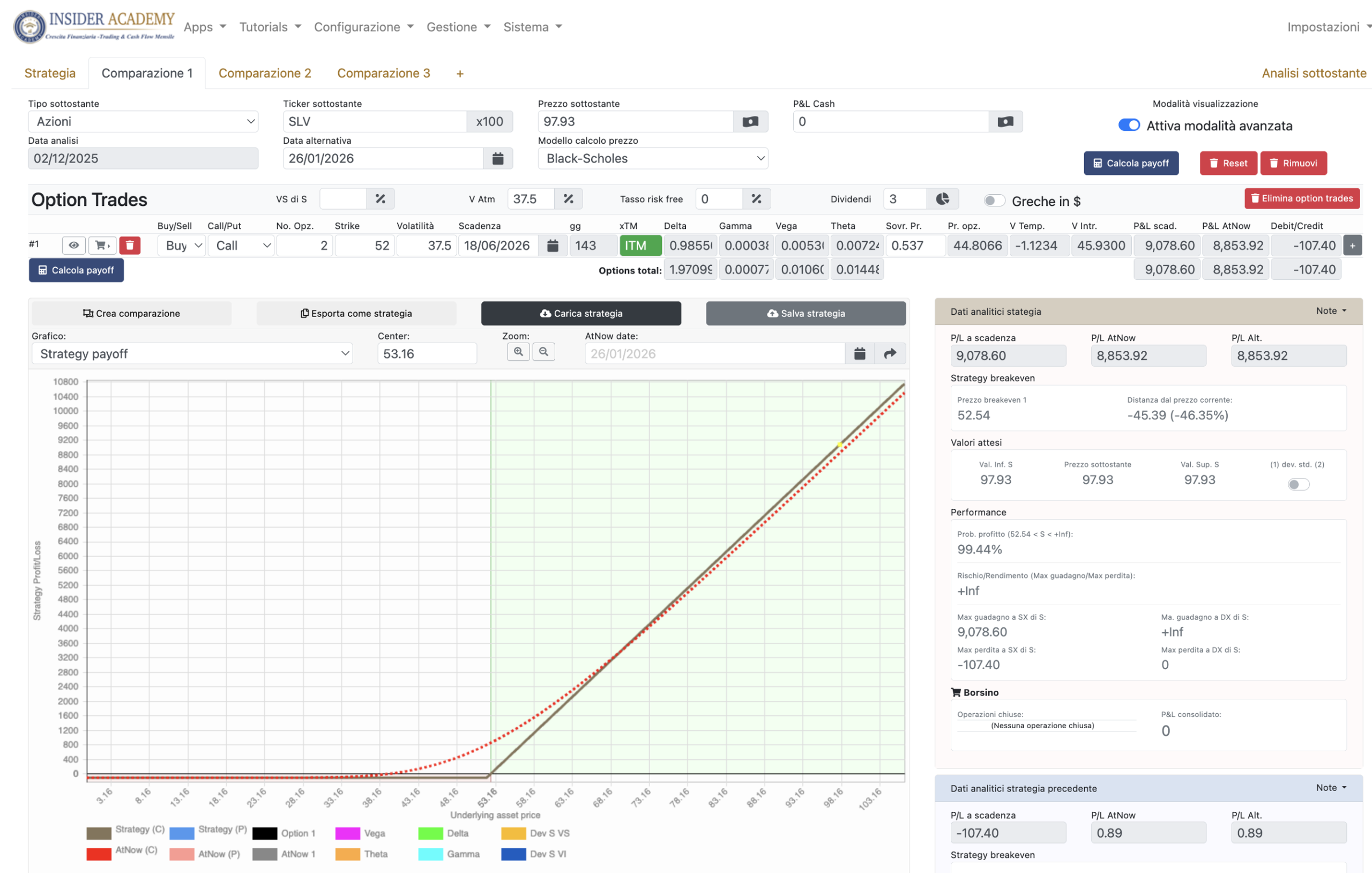Open calendar for Data alternativa
Viewport: 1372px width, 873px height.
tap(497, 159)
